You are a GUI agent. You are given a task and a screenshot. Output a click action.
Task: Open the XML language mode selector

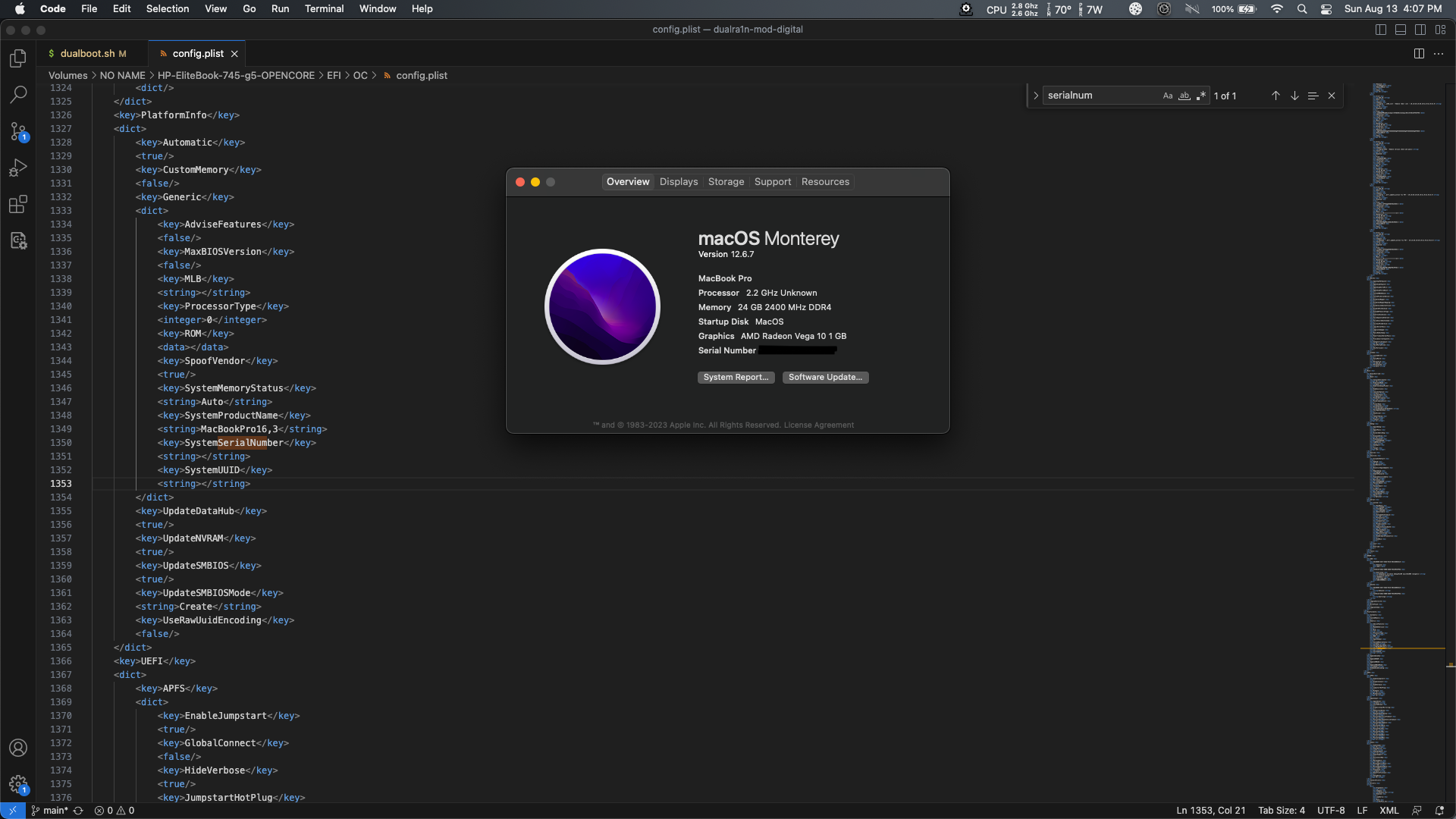coord(1389,811)
